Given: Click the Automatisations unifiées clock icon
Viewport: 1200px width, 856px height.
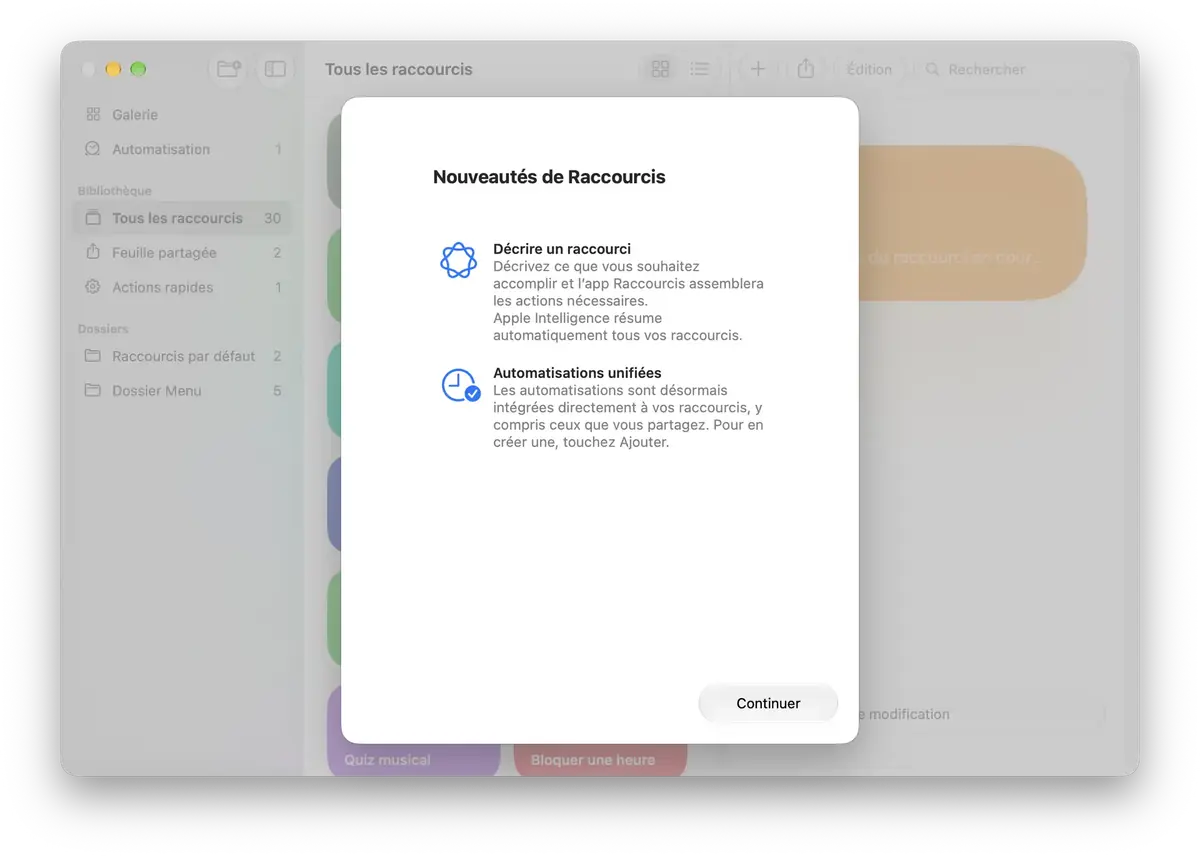Looking at the screenshot, I should 461,386.
